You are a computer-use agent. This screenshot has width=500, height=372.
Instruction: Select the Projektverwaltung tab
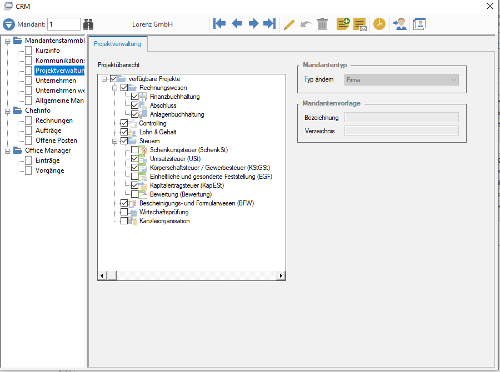pyautogui.click(x=117, y=44)
